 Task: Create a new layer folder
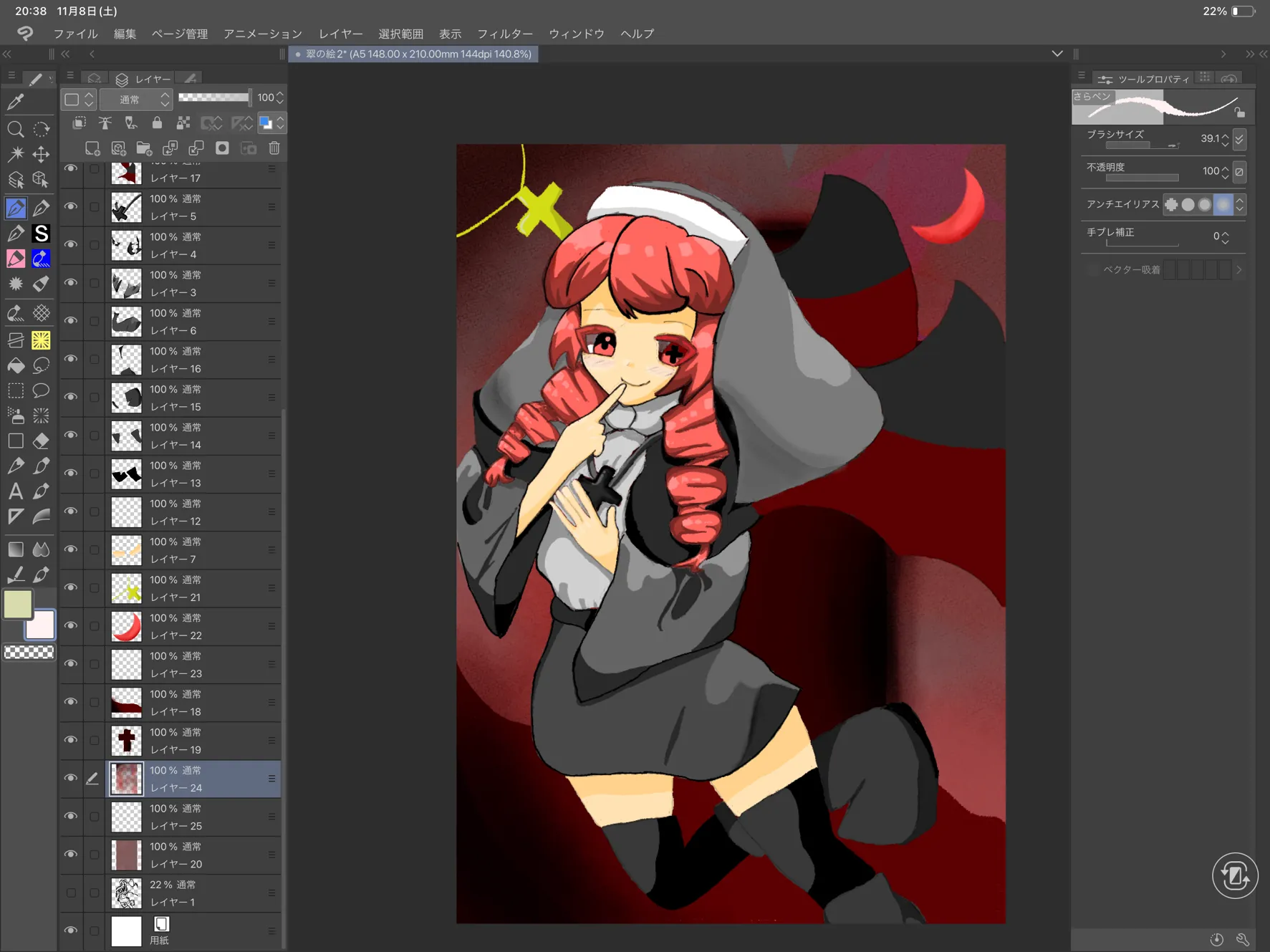(144, 148)
